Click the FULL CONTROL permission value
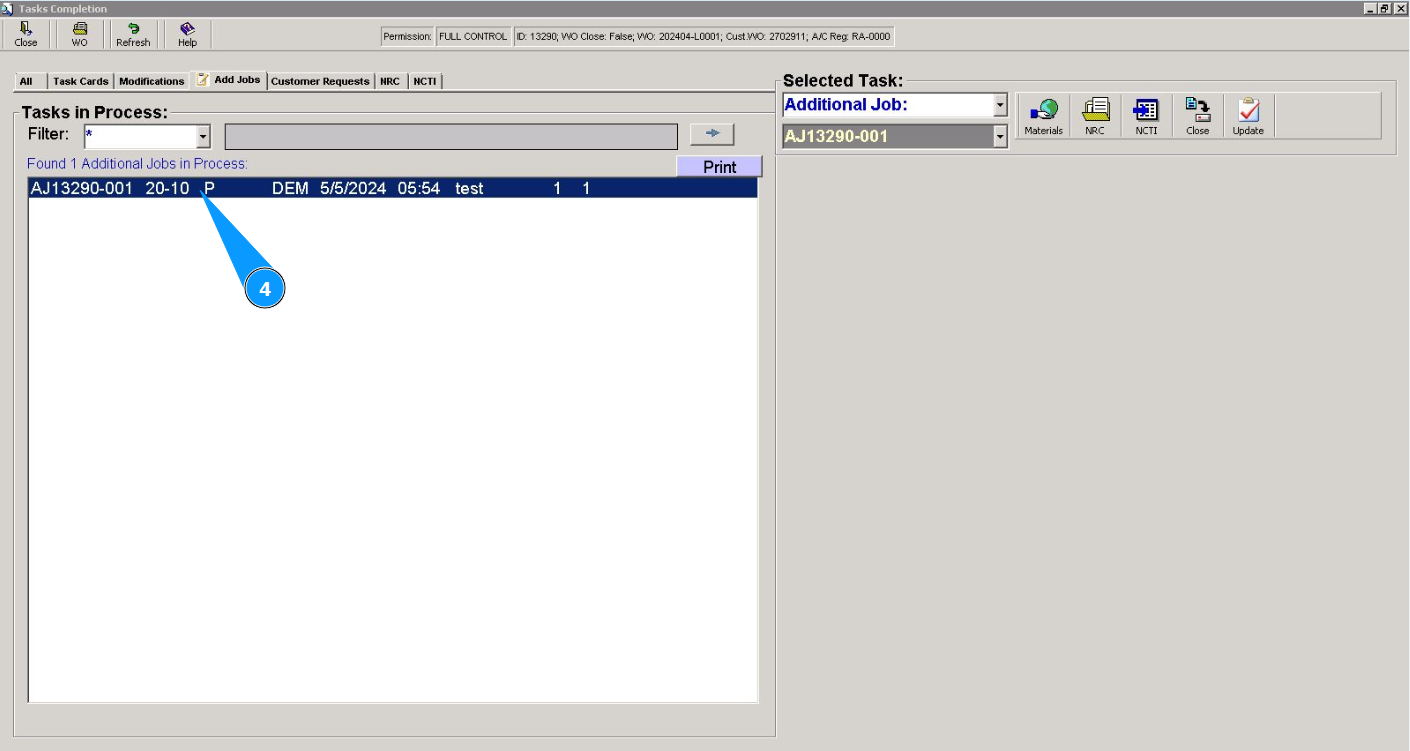 [473, 37]
